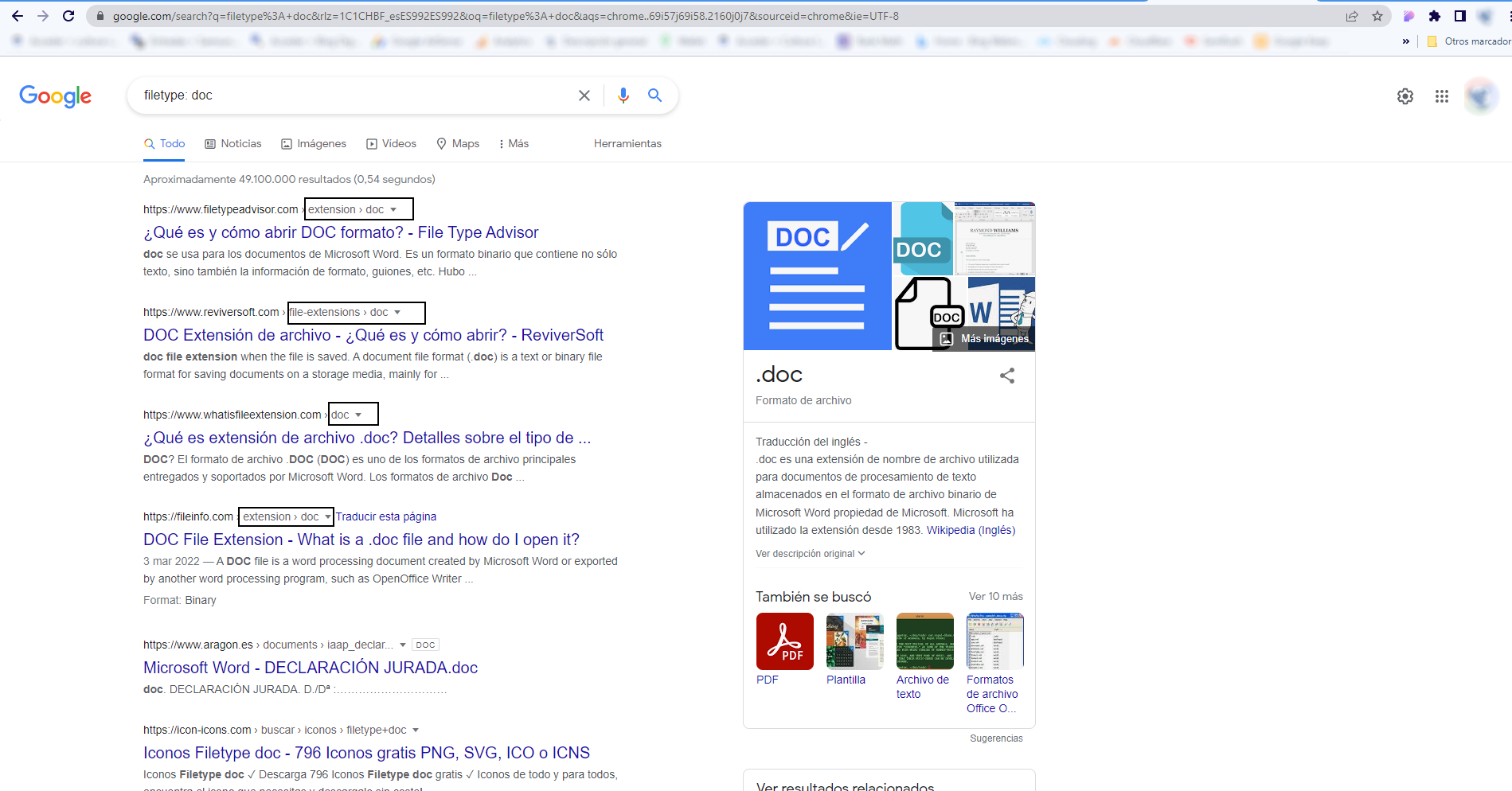
Task: Open the Wikipedia (Inglés) link
Action: click(x=971, y=531)
